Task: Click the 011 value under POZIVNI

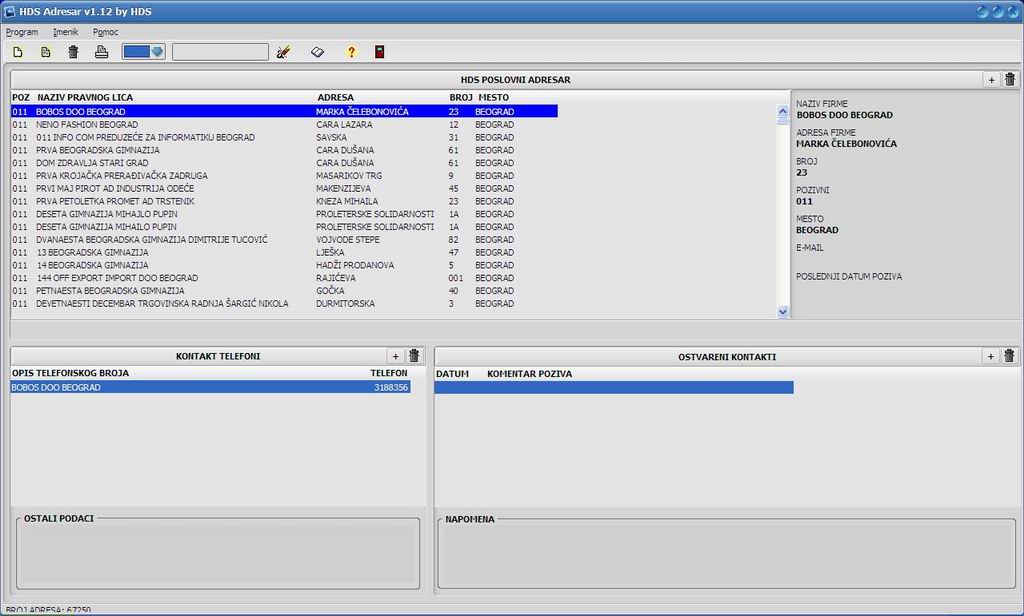Action: click(x=805, y=201)
